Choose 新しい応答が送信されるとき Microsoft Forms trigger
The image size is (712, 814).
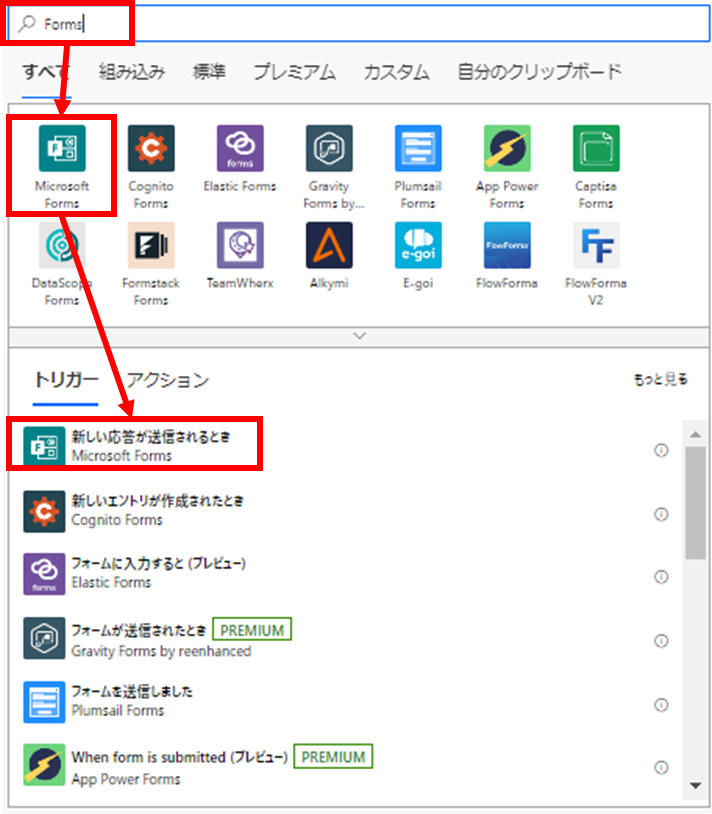coord(344,445)
